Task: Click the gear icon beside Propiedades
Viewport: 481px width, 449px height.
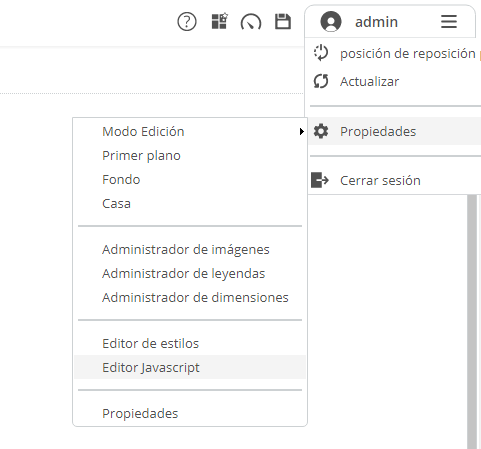Action: coord(321,131)
